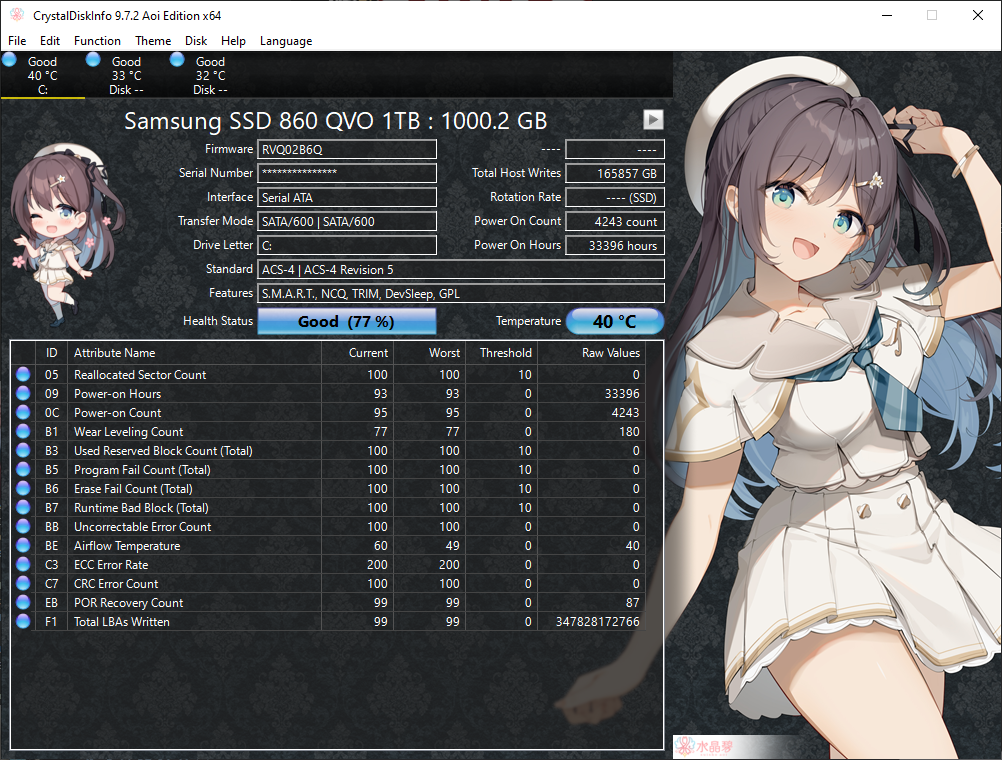Select the Wear Leveling Count attribute name

click(x=128, y=431)
